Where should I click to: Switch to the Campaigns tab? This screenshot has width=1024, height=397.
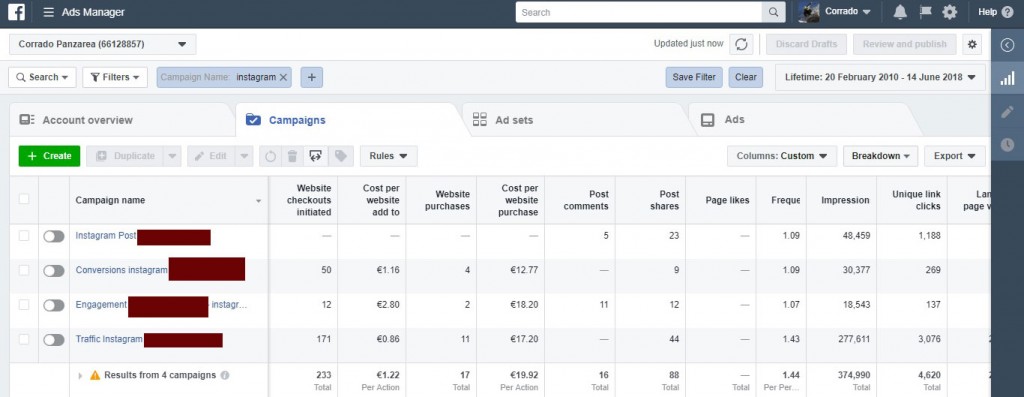(x=285, y=120)
